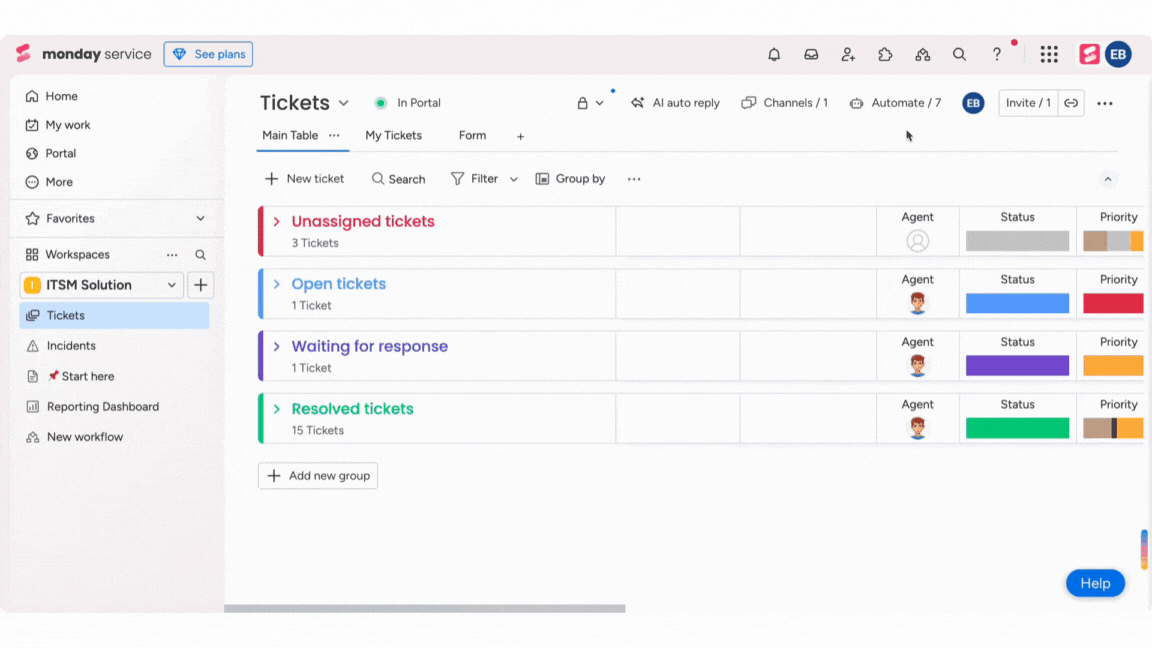
Task: Expand the Unassigned tickets group
Action: click(x=277, y=221)
